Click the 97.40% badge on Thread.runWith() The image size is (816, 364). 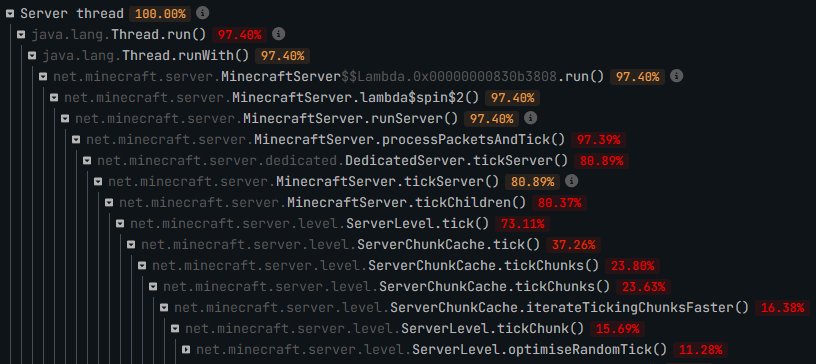[283, 56]
